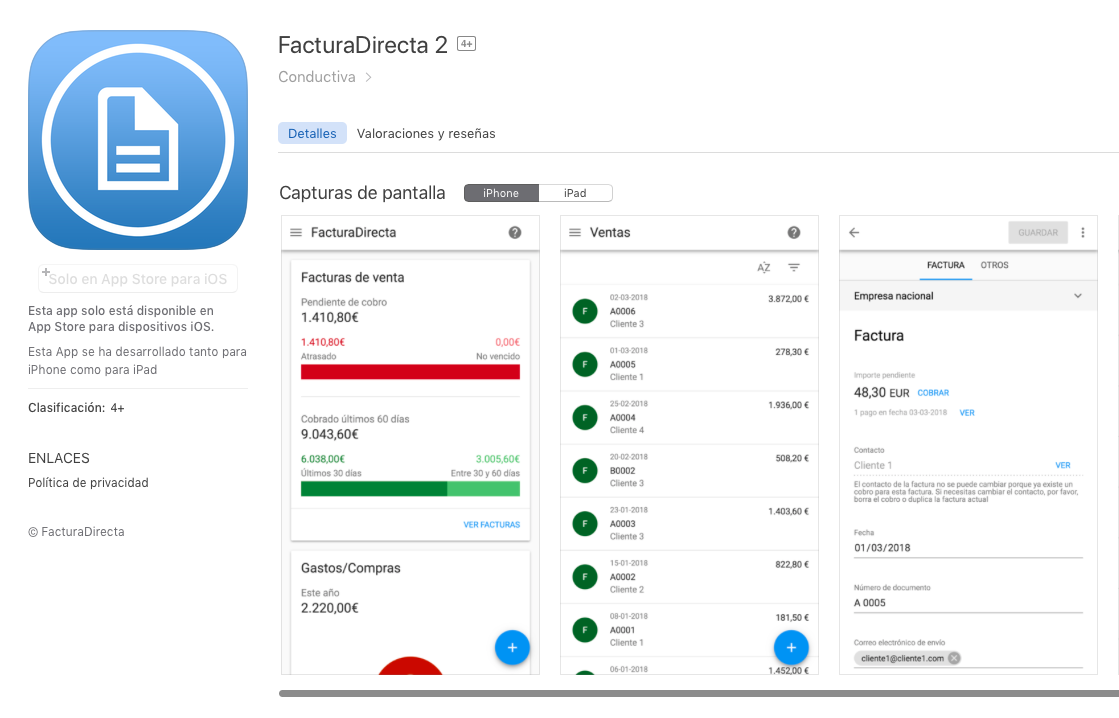The image size is (1119, 718).
Task: Click avatar icon of invoice A0002
Action: 584,577
